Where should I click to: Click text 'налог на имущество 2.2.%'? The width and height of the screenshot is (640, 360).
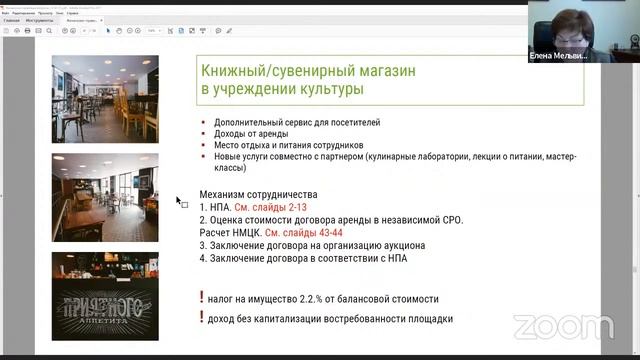pyautogui.click(x=265, y=299)
